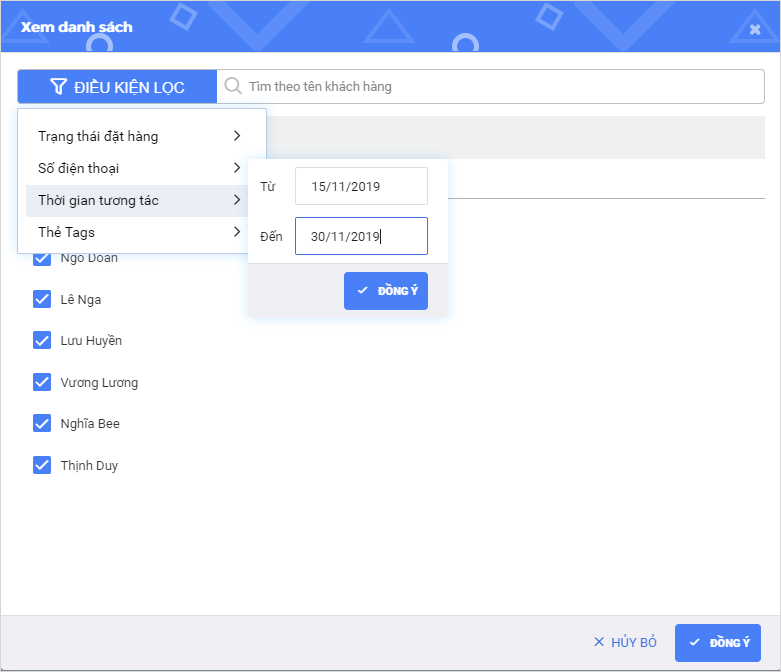
Task: Click the bottom Đồng ý confirm button
Action: click(718, 642)
